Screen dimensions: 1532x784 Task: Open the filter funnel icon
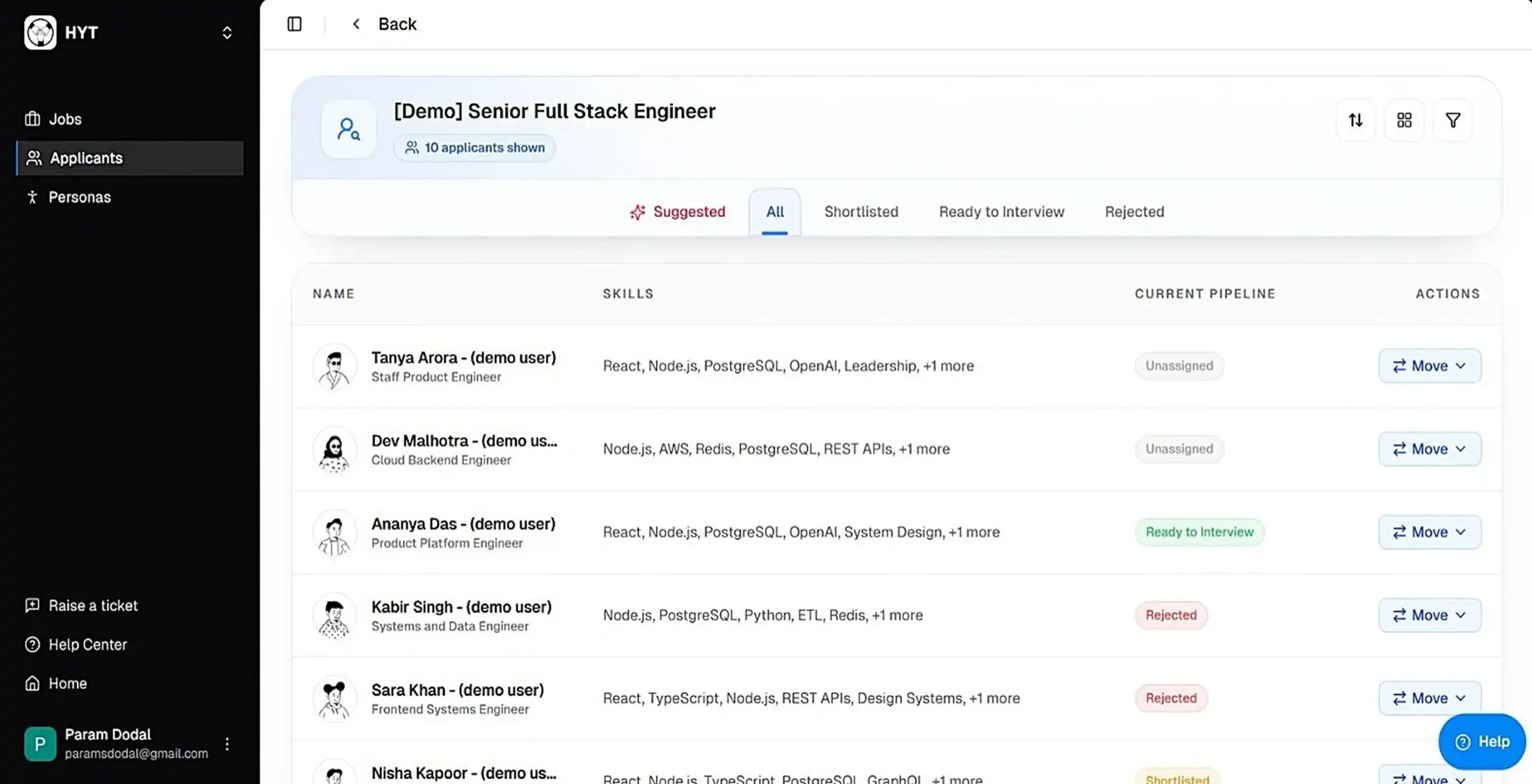pyautogui.click(x=1453, y=120)
